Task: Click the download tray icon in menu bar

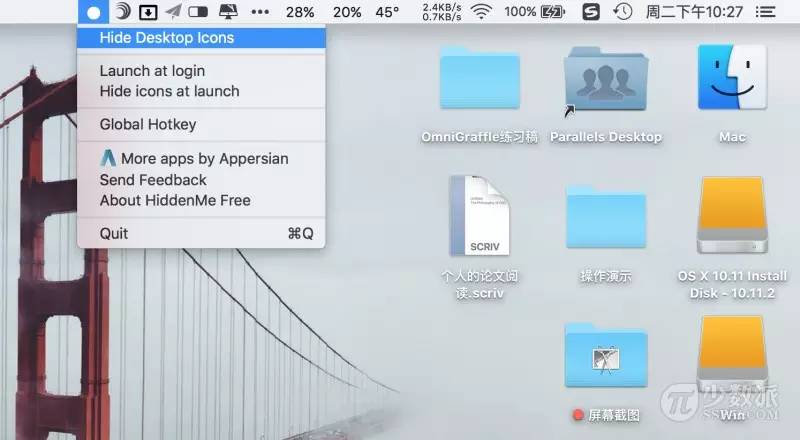Action: pos(147,12)
